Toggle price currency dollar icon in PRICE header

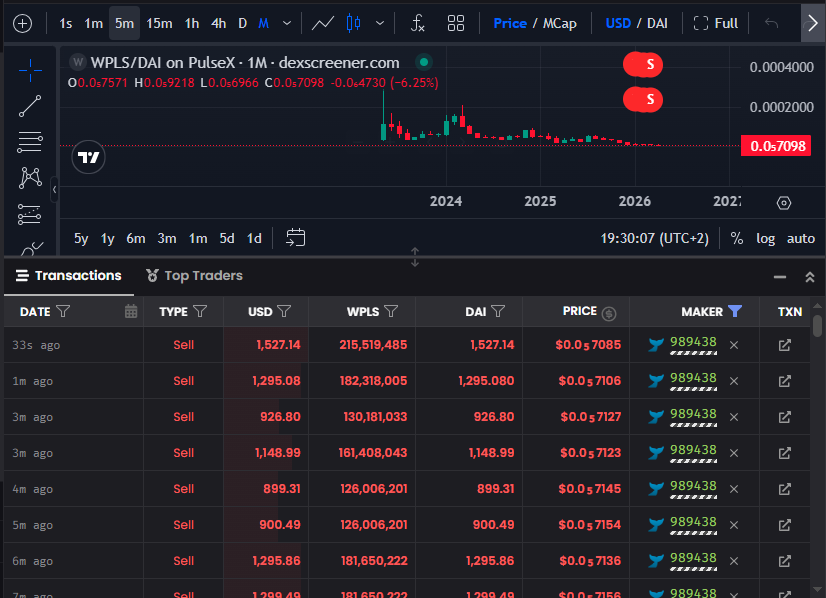pos(609,313)
